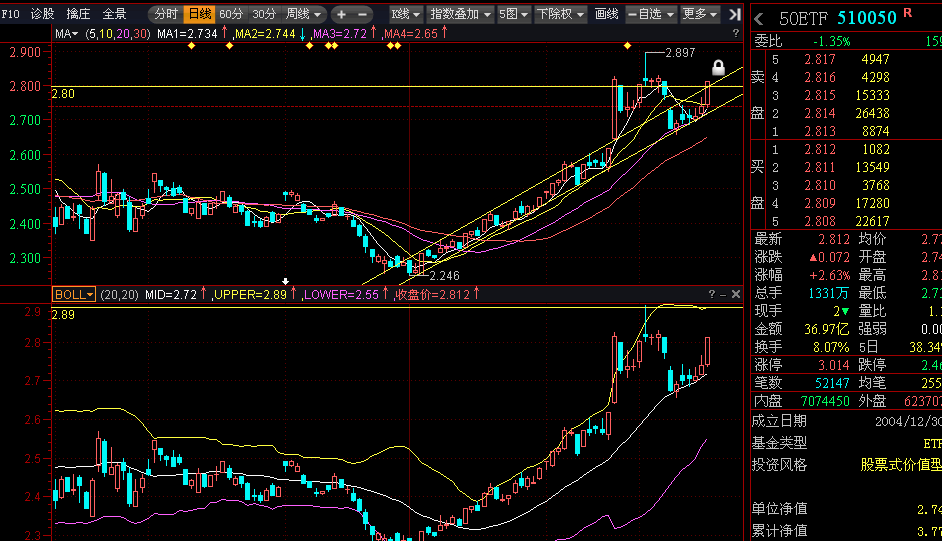The image size is (942, 541).
Task: Open 诊股 stock diagnosis
Action: click(x=42, y=14)
